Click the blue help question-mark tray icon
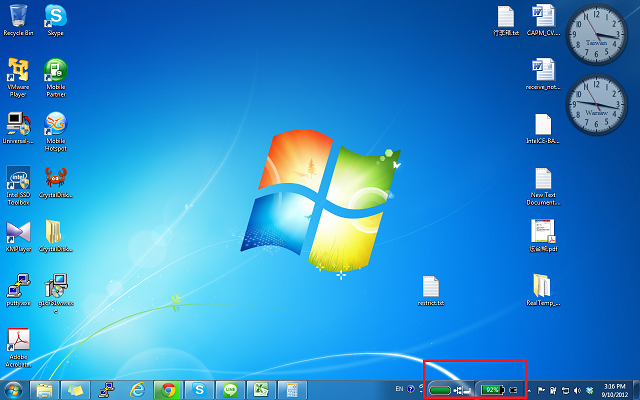This screenshot has height=400, width=640. point(411,389)
